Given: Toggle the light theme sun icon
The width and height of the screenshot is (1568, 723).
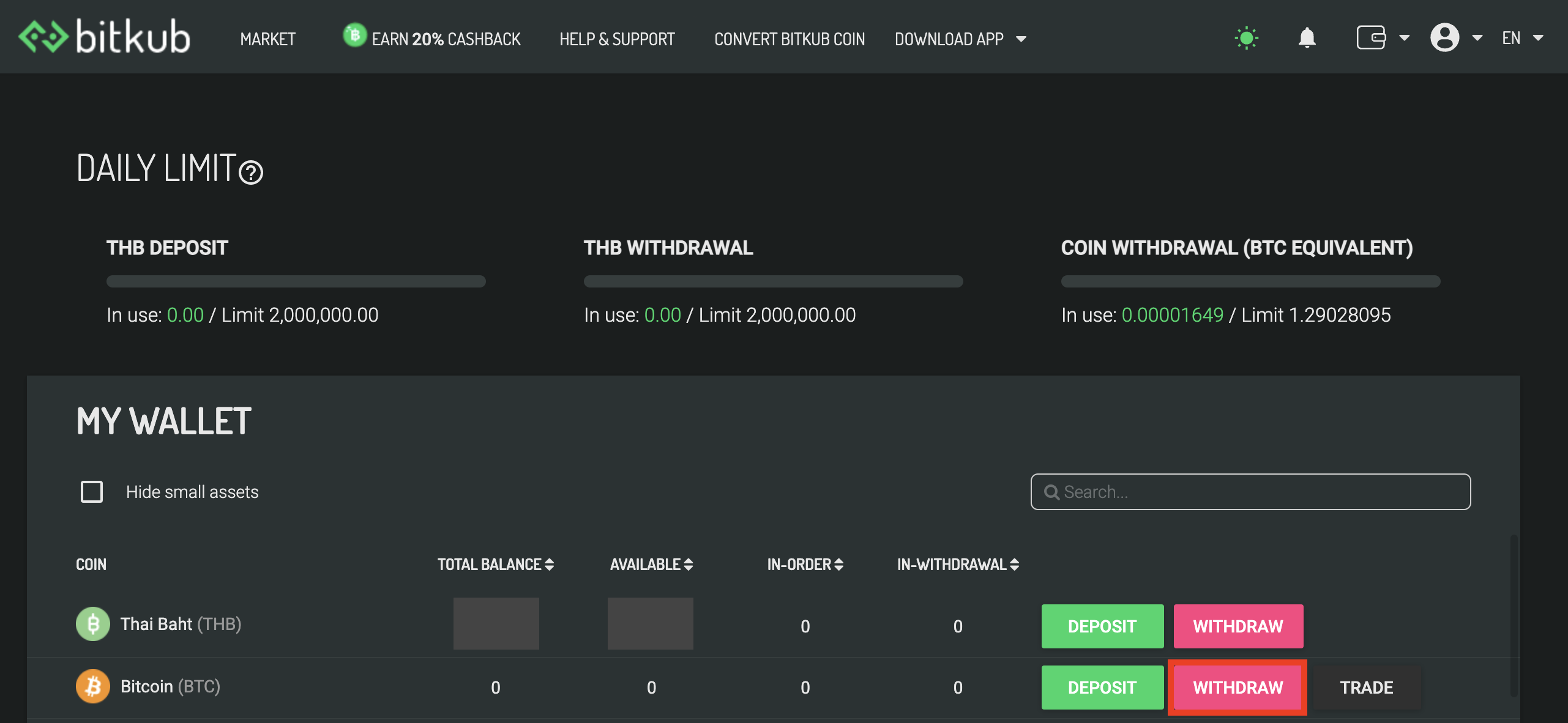Looking at the screenshot, I should (x=1246, y=39).
